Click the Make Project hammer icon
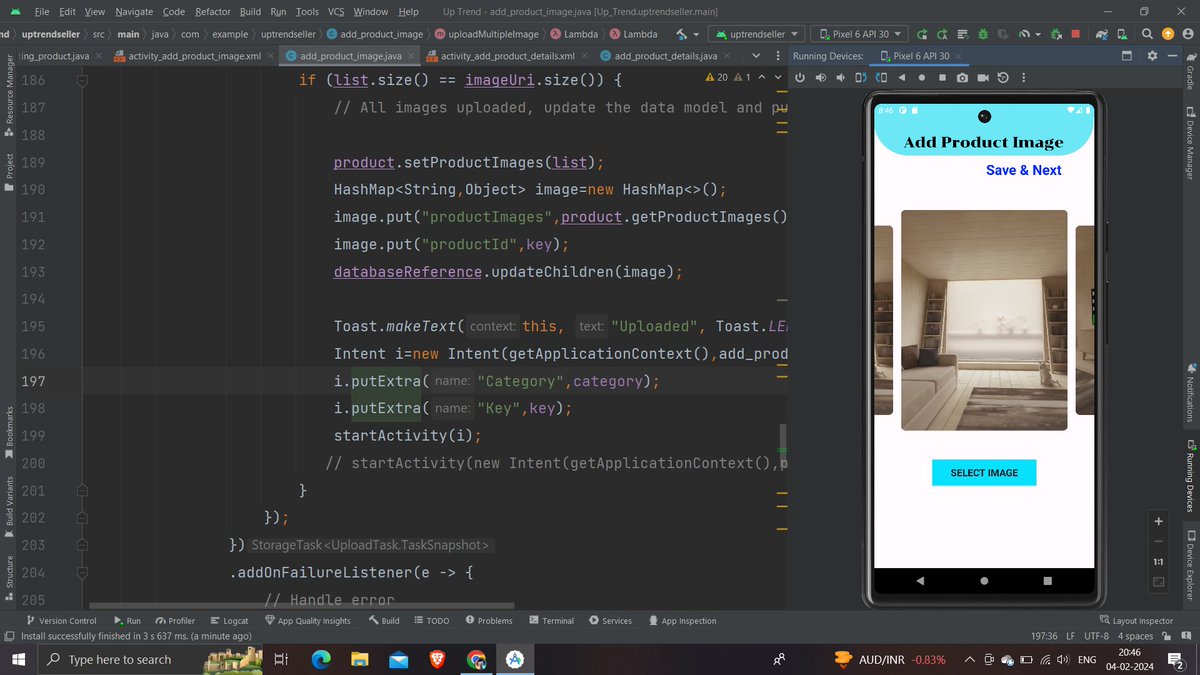Viewport: 1200px width, 675px height. pos(683,34)
